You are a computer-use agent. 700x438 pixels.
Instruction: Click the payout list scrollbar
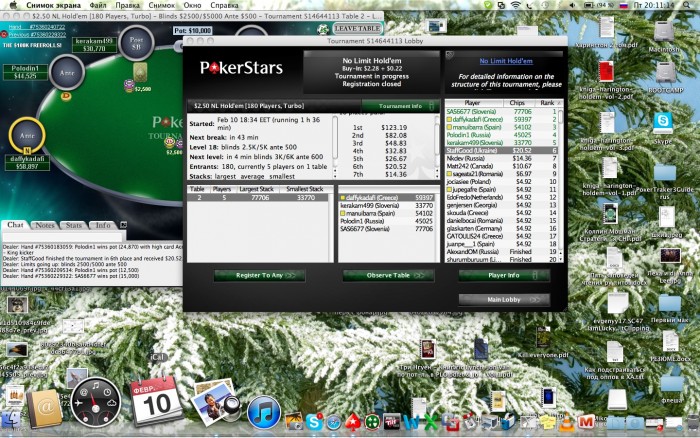[x=437, y=146]
